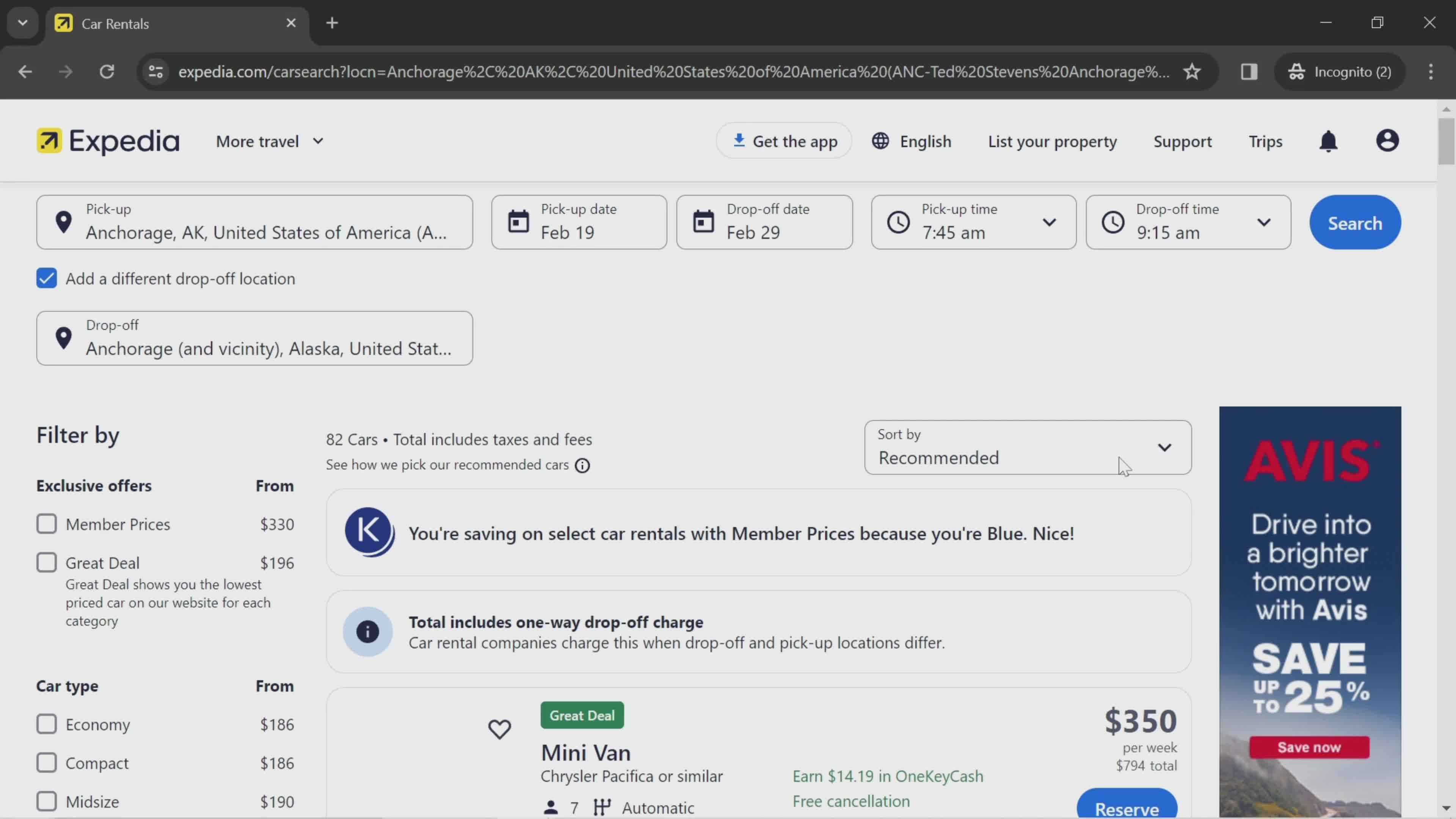Click the Great Deal green badge

[x=582, y=715]
